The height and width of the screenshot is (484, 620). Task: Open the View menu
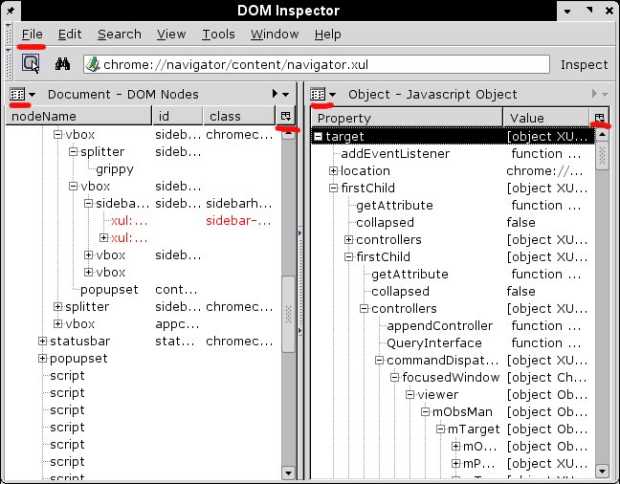click(x=171, y=34)
